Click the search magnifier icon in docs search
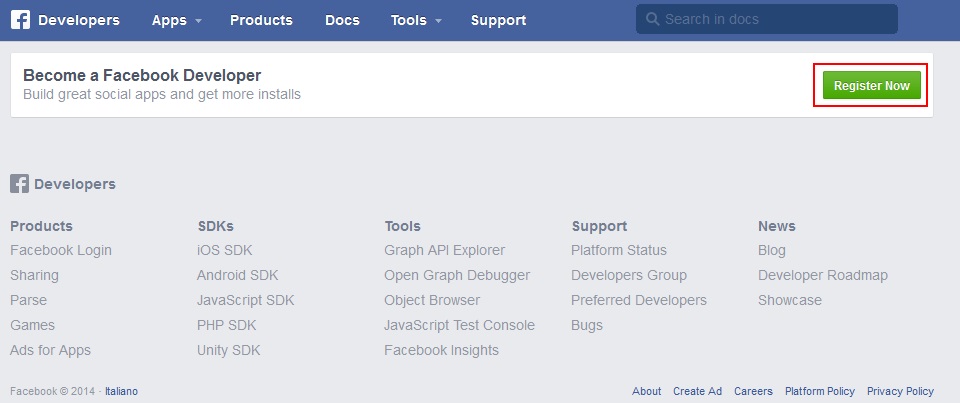 pos(652,20)
